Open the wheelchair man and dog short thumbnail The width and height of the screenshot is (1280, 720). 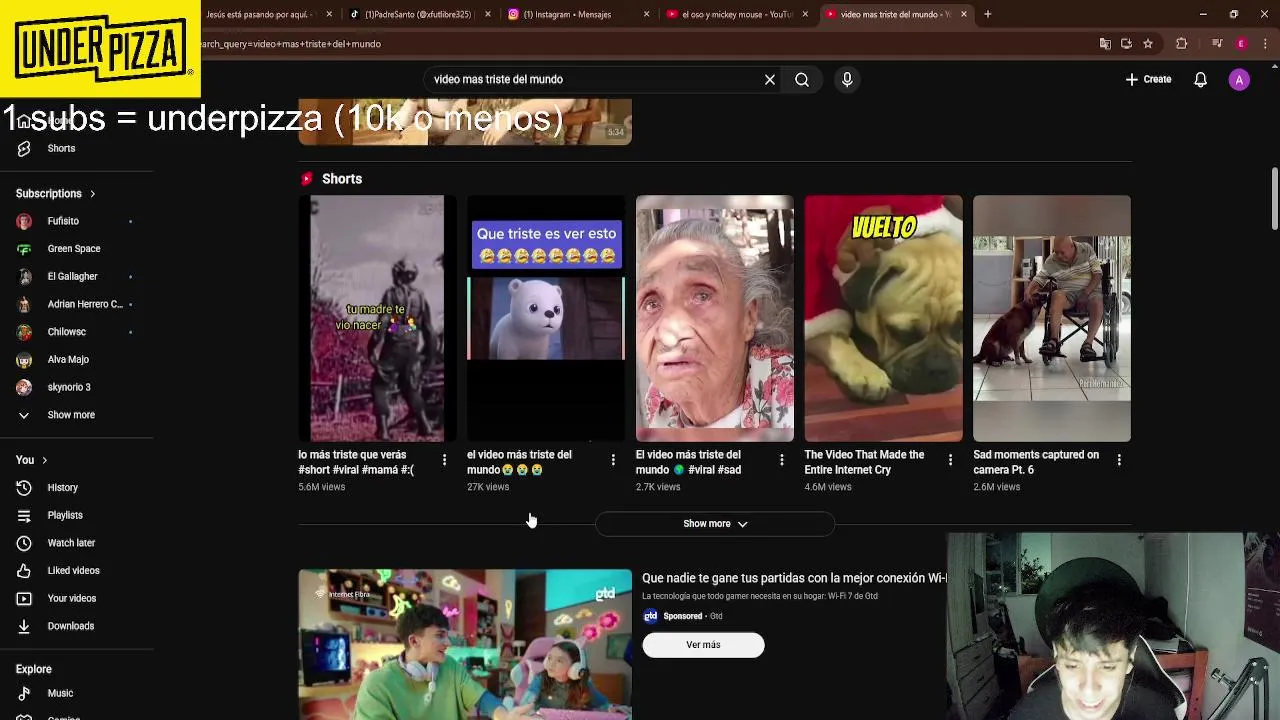tap(1052, 318)
